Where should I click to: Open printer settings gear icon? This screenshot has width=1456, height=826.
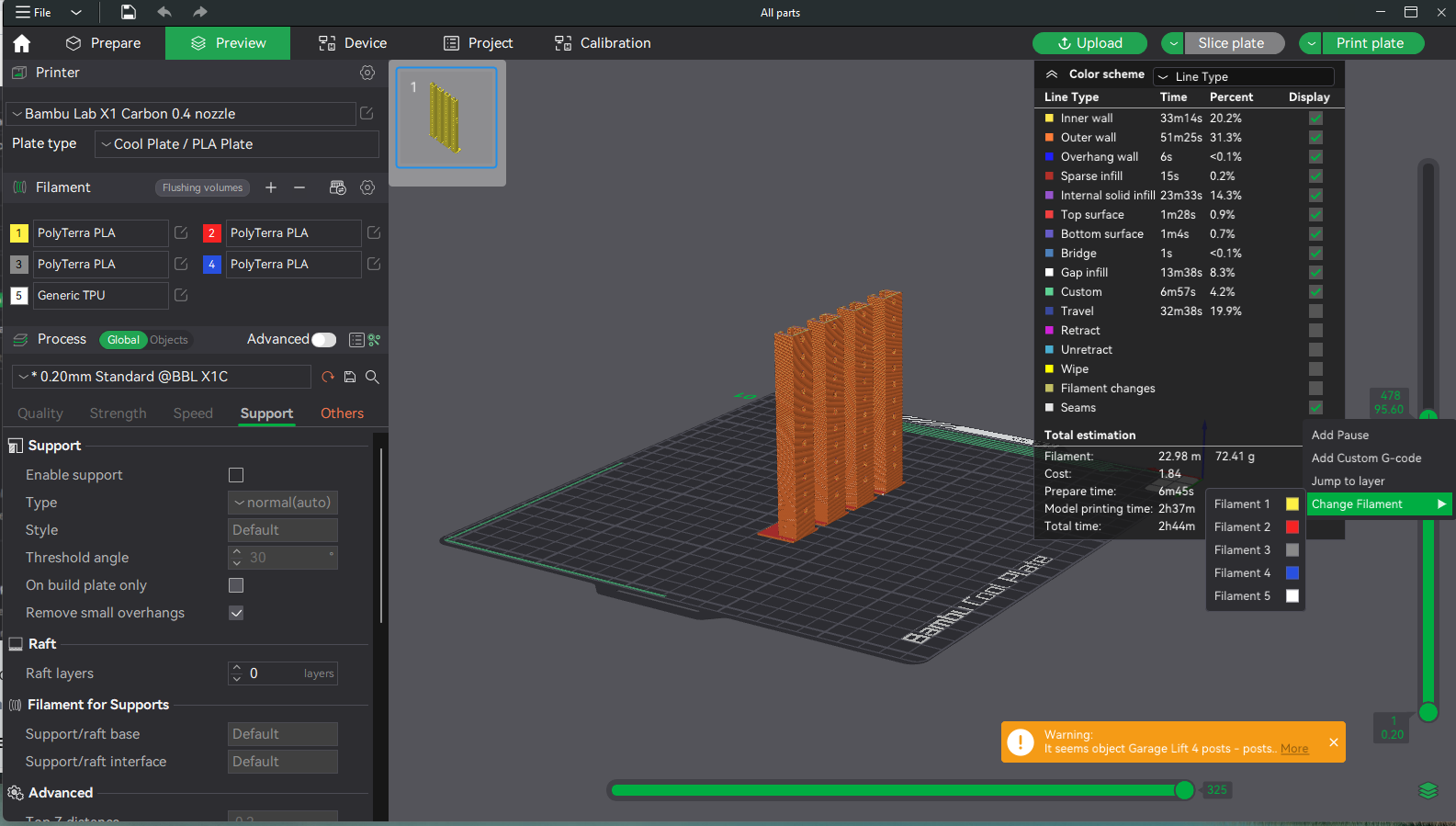pyautogui.click(x=367, y=73)
